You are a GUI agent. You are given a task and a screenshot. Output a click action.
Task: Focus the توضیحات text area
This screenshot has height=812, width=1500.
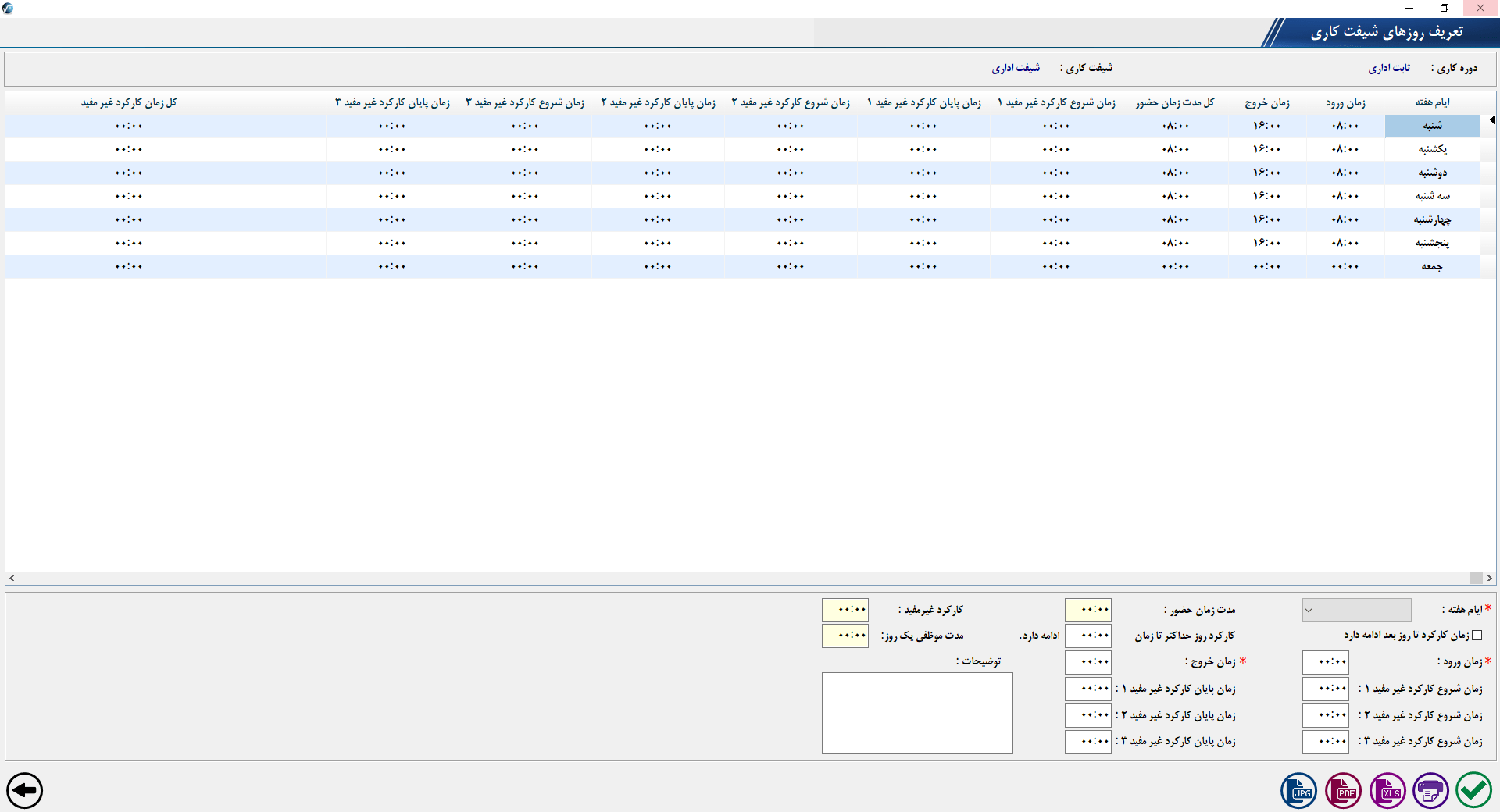[x=917, y=713]
